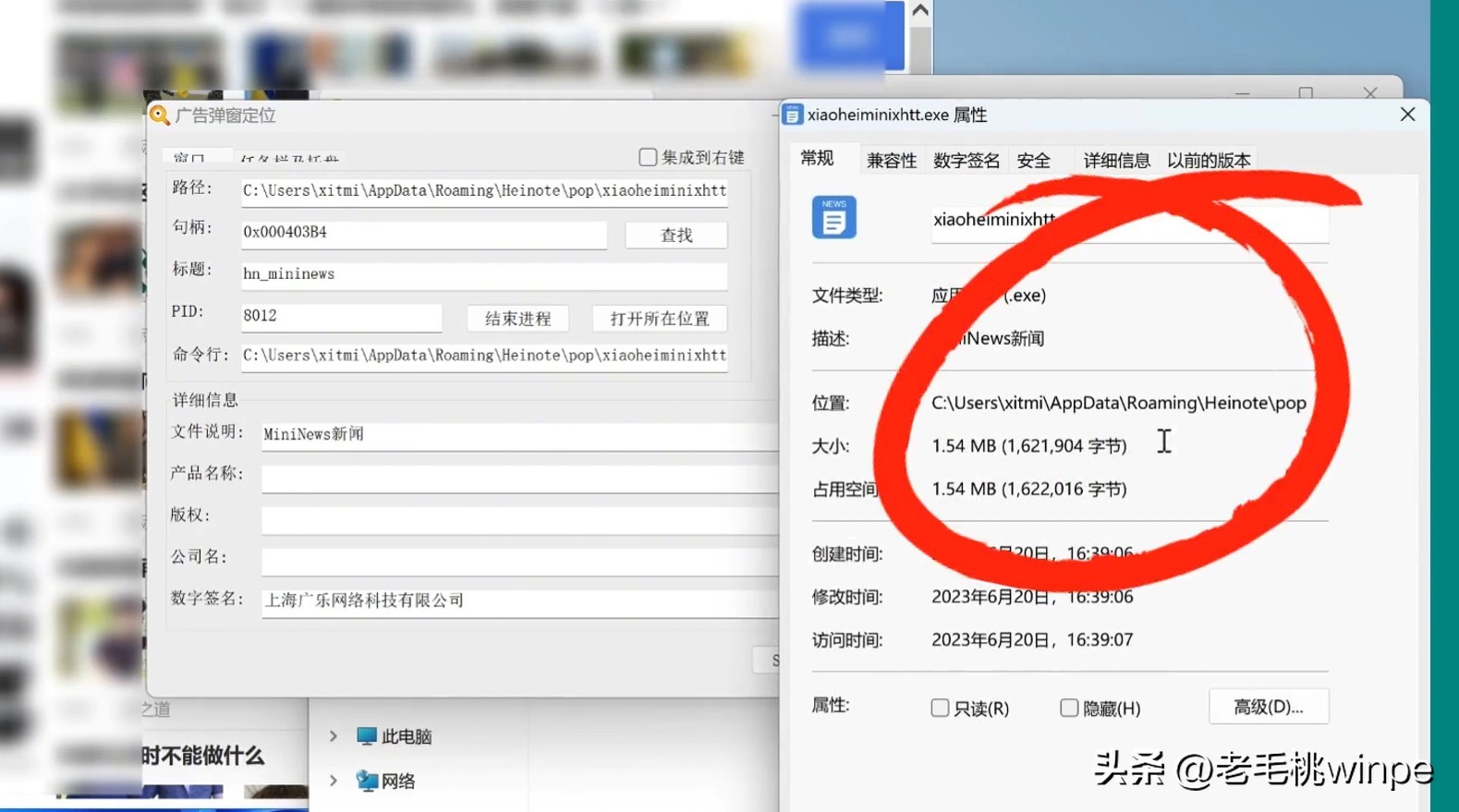Open the 以前的版本 tab
The width and height of the screenshot is (1459, 812).
click(1209, 161)
